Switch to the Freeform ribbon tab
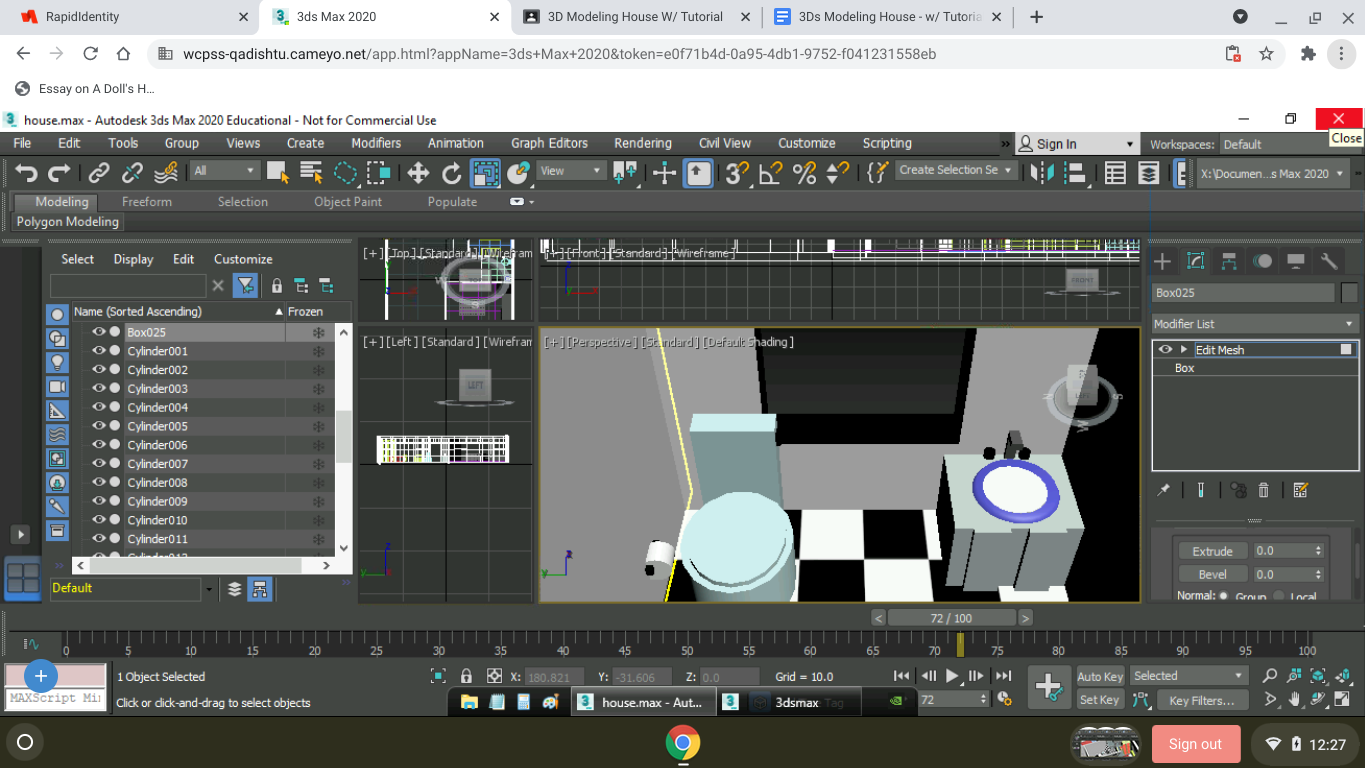 pyautogui.click(x=146, y=201)
